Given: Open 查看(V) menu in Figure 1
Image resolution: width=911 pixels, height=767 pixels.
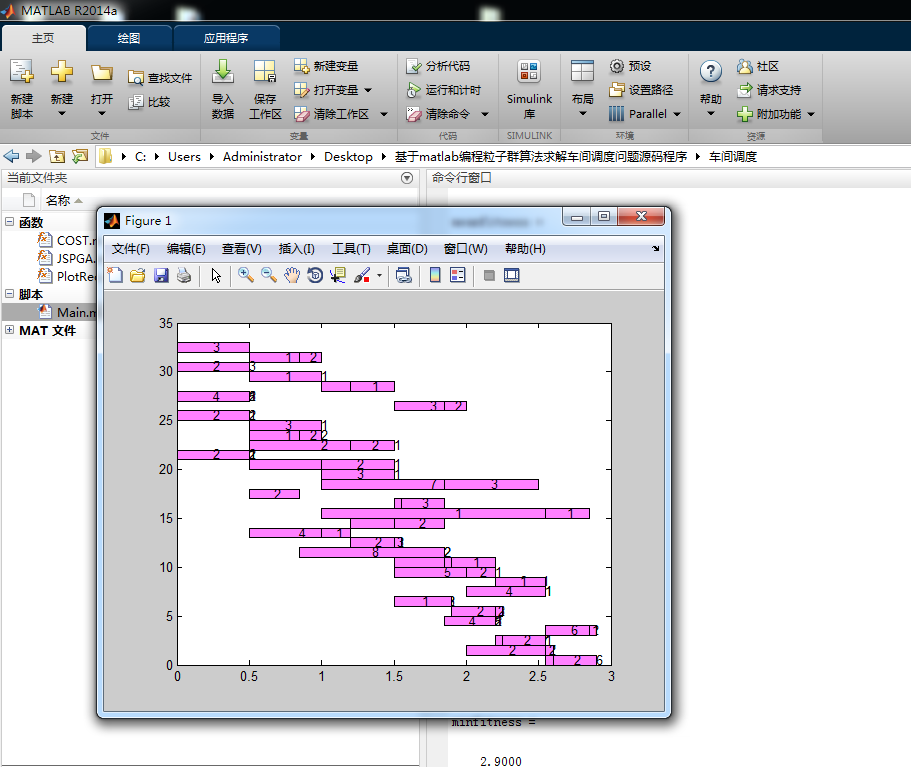Looking at the screenshot, I should 242,249.
